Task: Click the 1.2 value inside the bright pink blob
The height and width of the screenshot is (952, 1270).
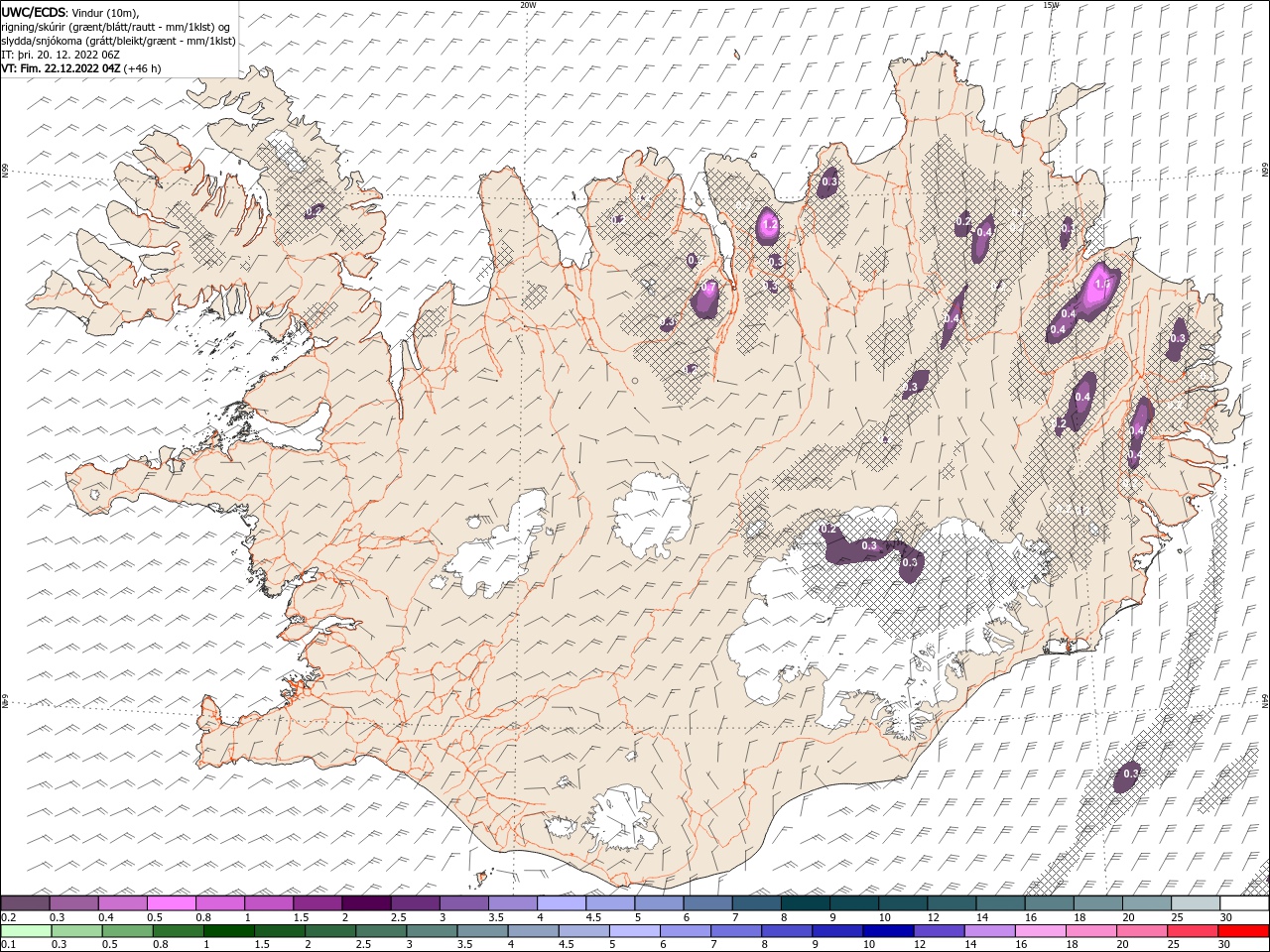Action: (x=769, y=226)
